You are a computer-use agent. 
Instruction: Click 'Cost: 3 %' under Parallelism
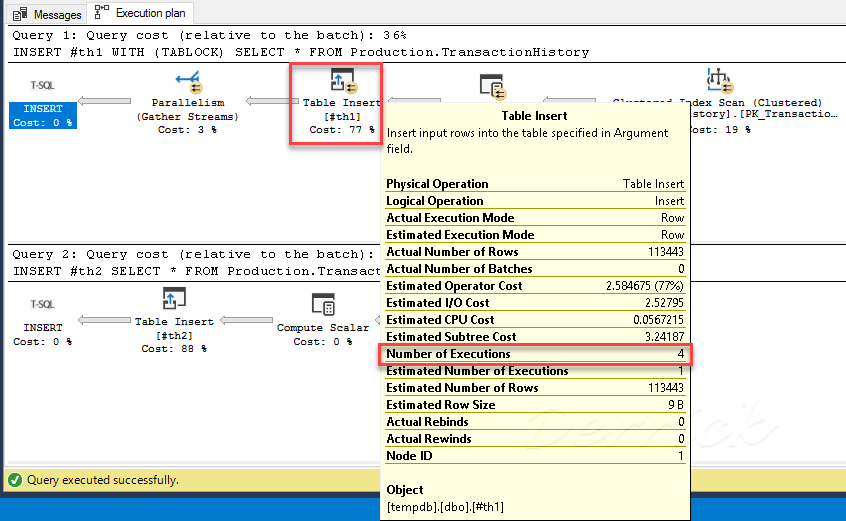pos(187,130)
